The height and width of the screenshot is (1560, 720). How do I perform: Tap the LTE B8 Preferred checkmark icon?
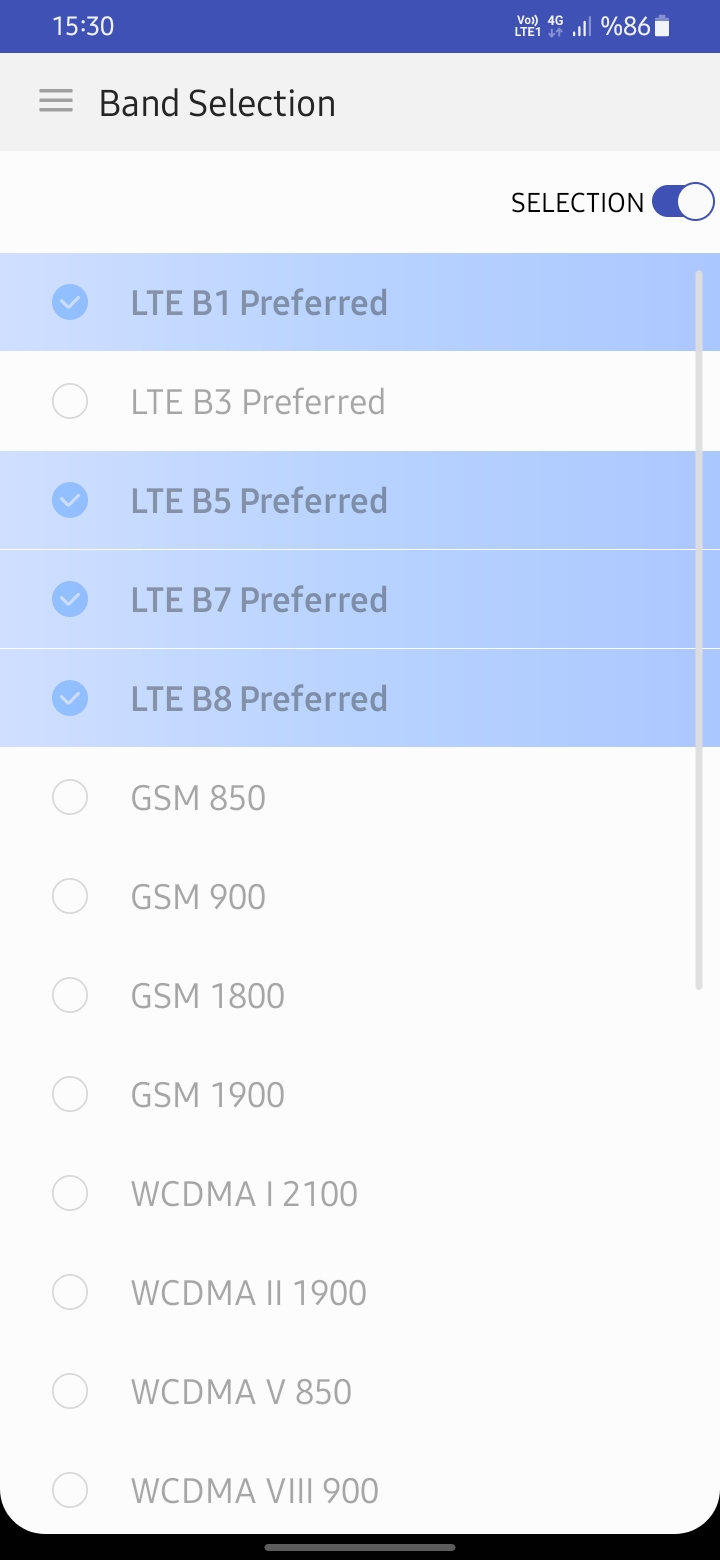[70, 698]
